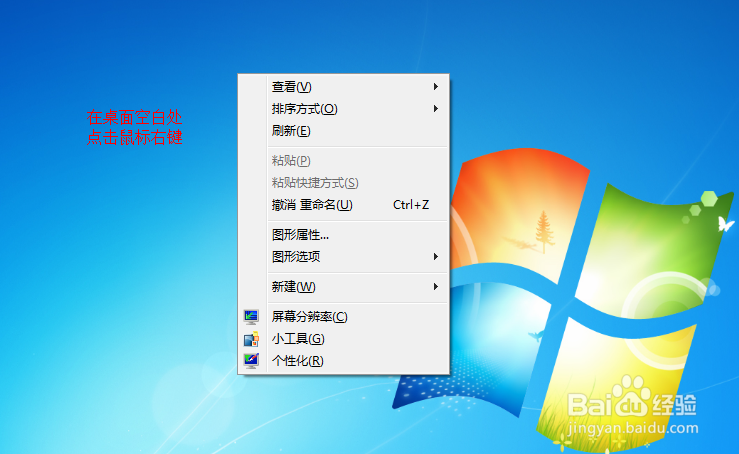Viewport: 739px width, 454px height.
Task: Click the greyed 粘贴(P) entry
Action: point(343,161)
